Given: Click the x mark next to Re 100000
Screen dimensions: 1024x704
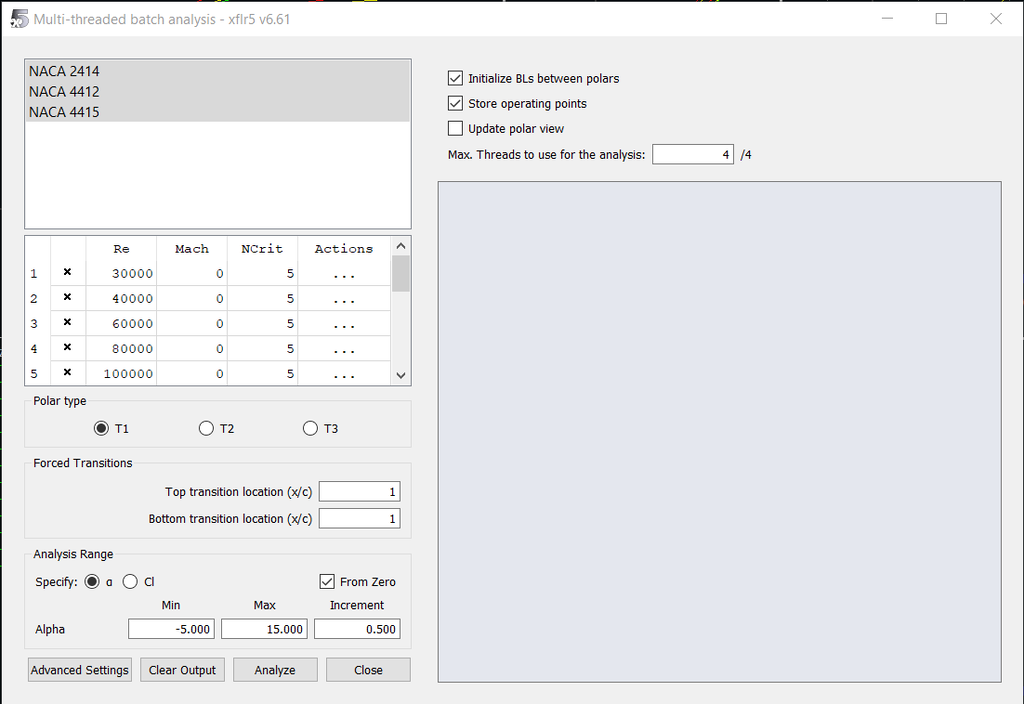Looking at the screenshot, I should point(67,373).
